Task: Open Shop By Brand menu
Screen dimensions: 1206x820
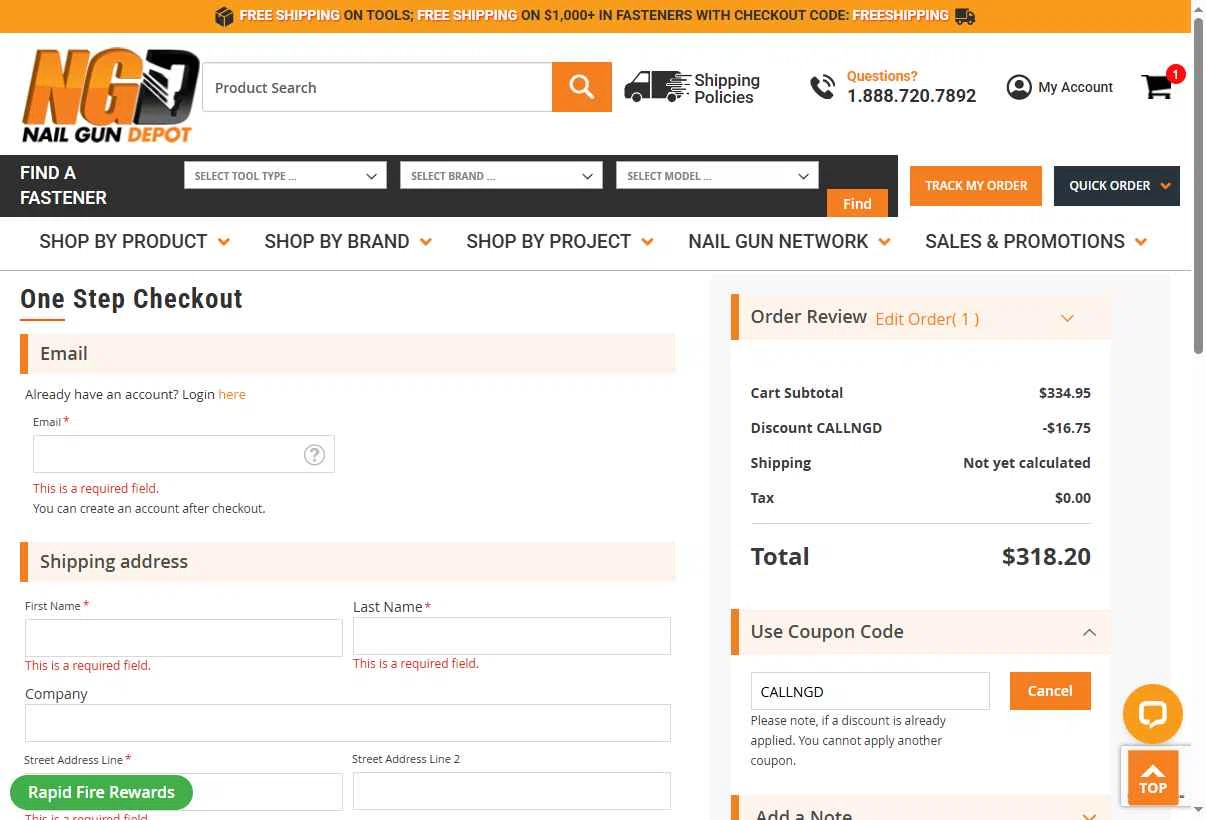Action: click(x=348, y=242)
